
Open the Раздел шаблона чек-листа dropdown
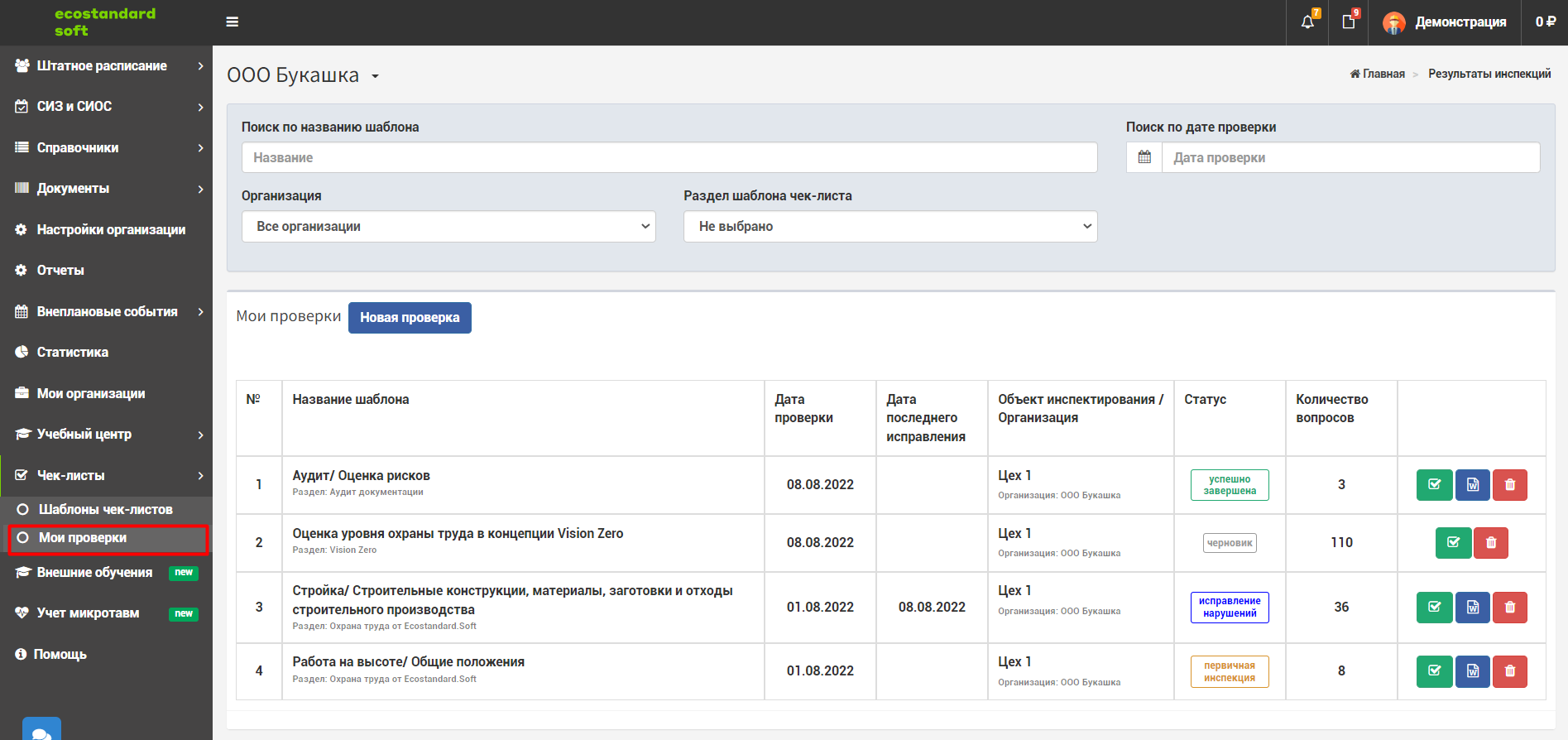[890, 227]
